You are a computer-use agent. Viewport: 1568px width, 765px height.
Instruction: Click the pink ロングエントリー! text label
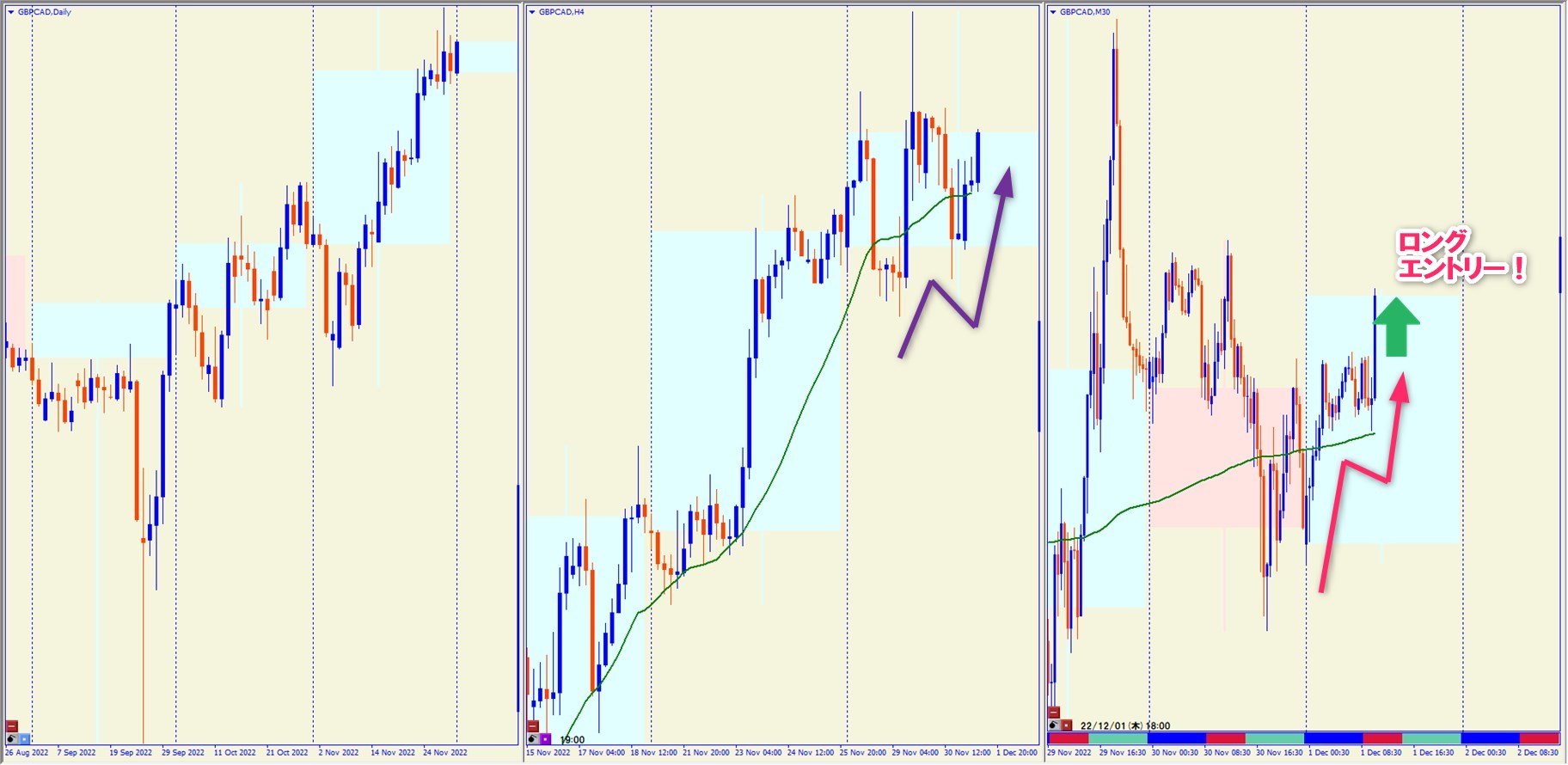(x=1460, y=256)
